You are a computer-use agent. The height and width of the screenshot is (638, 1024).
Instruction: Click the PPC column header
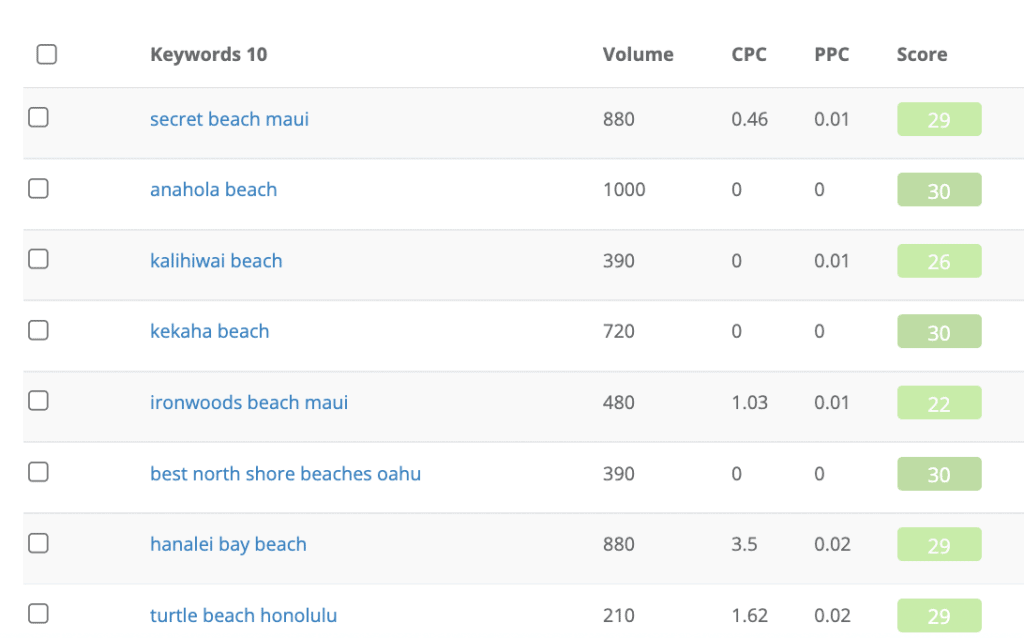tap(832, 54)
